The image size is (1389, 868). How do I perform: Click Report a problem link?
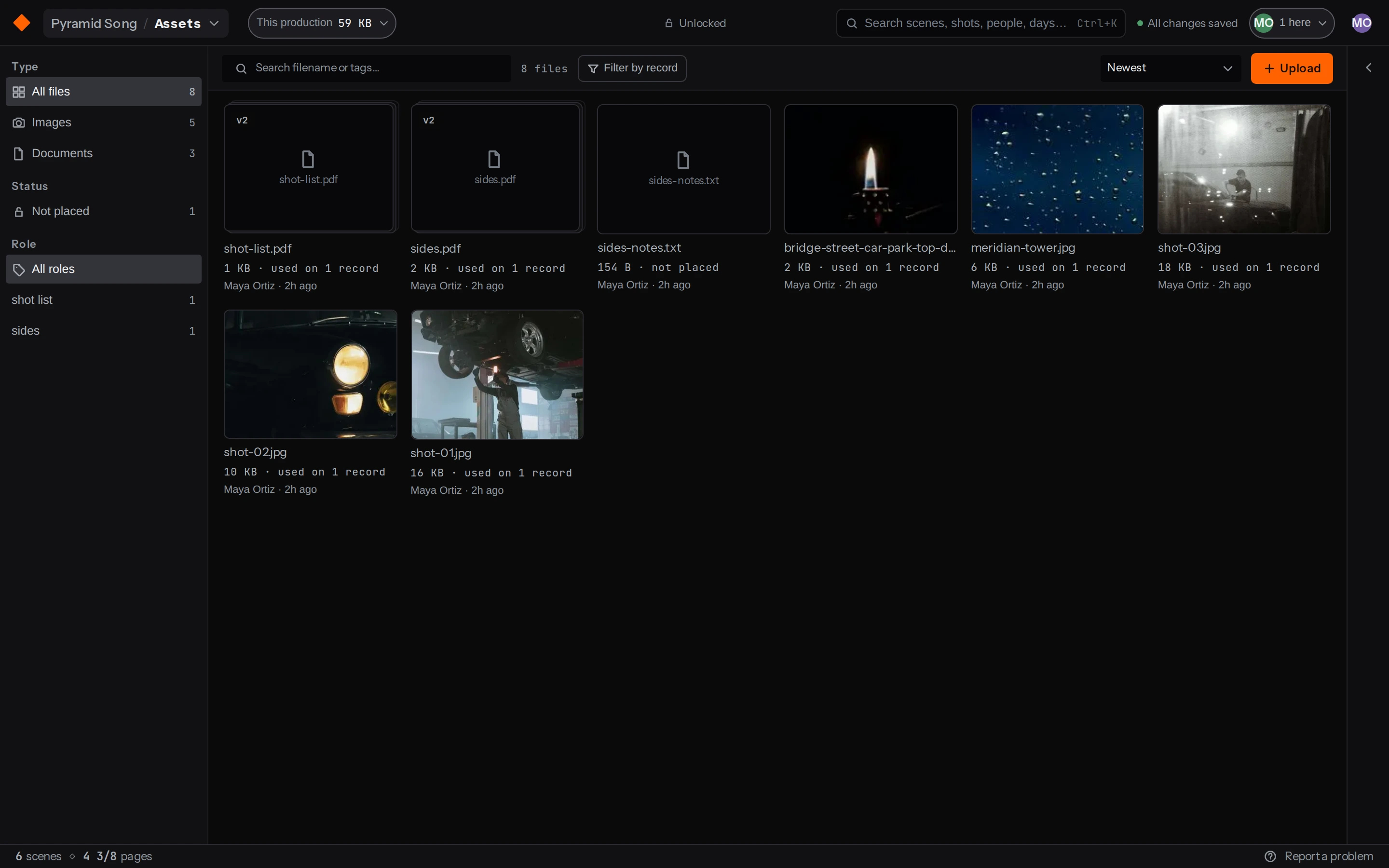[x=1329, y=856]
